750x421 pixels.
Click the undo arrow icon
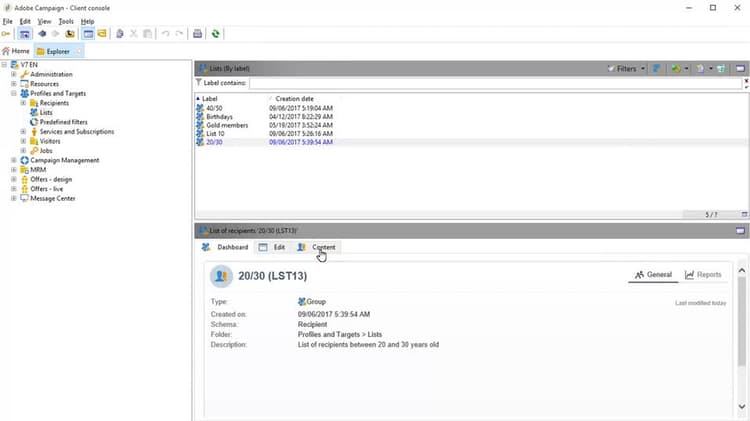pyautogui.click(x=165, y=34)
